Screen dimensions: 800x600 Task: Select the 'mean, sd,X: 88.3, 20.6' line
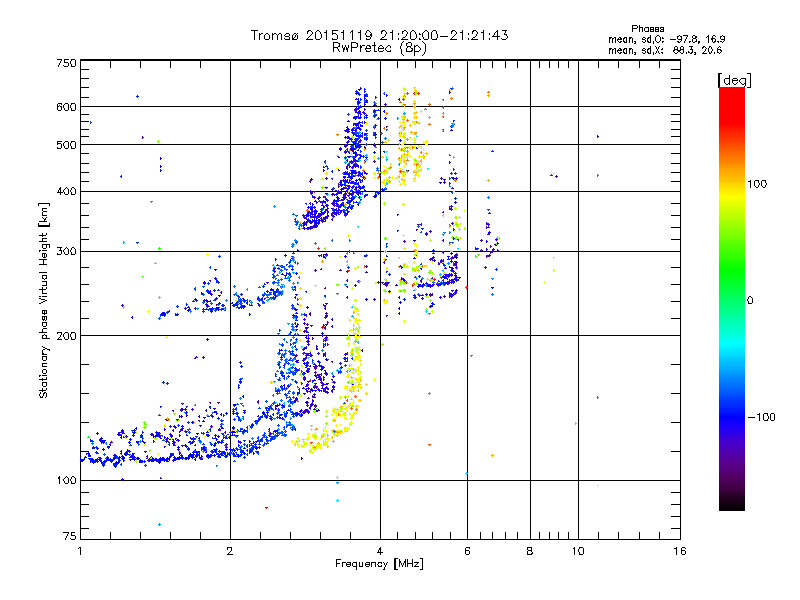click(665, 50)
